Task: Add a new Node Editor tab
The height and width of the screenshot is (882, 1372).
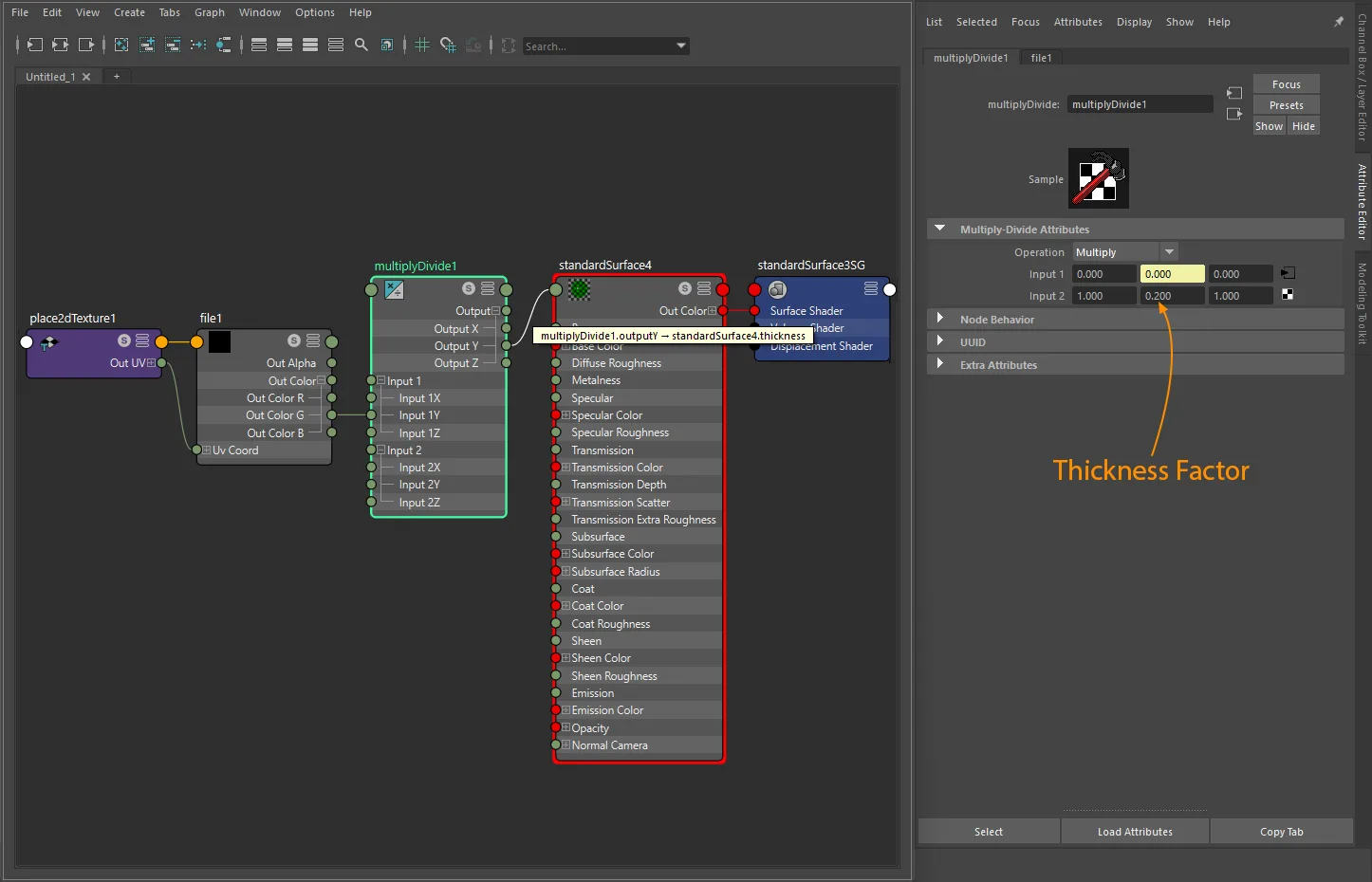Action: 117,77
